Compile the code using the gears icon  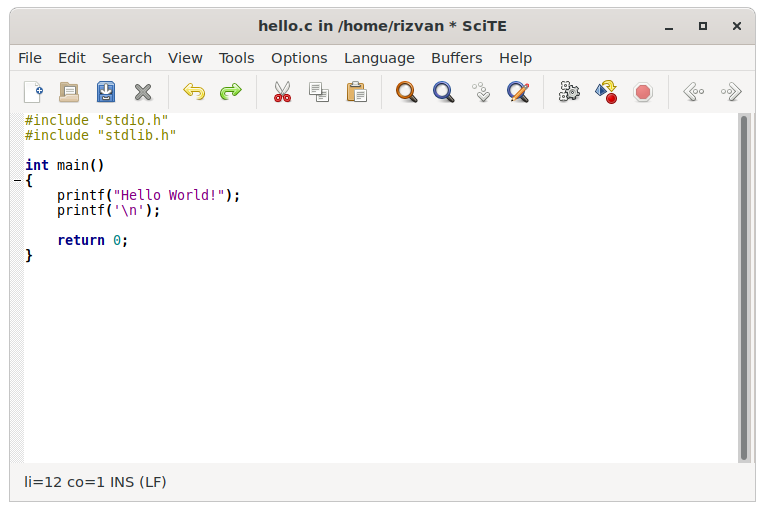click(569, 92)
